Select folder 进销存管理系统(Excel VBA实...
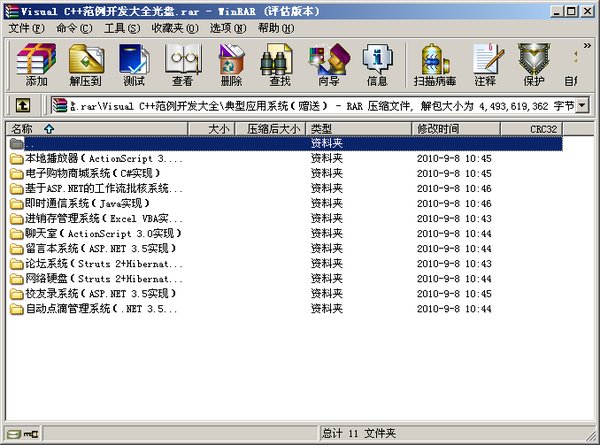The height and width of the screenshot is (445, 600). [x=104, y=218]
